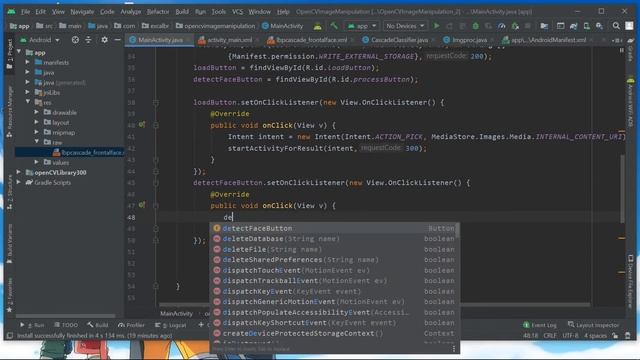The height and width of the screenshot is (360, 640).
Task: Open the Profiler tool window
Action: point(131,325)
